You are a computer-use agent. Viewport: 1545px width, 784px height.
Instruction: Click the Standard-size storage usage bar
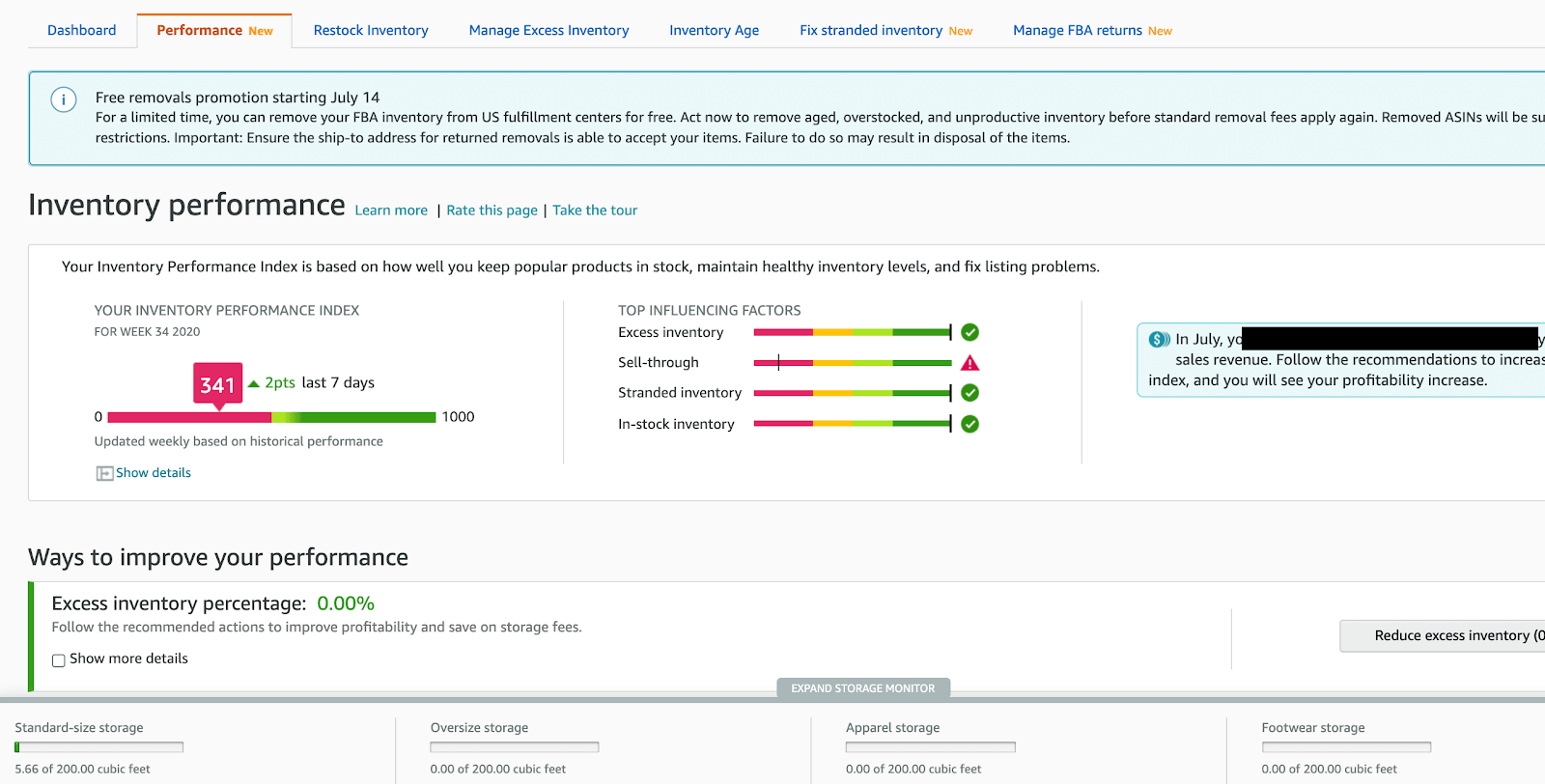(x=99, y=747)
